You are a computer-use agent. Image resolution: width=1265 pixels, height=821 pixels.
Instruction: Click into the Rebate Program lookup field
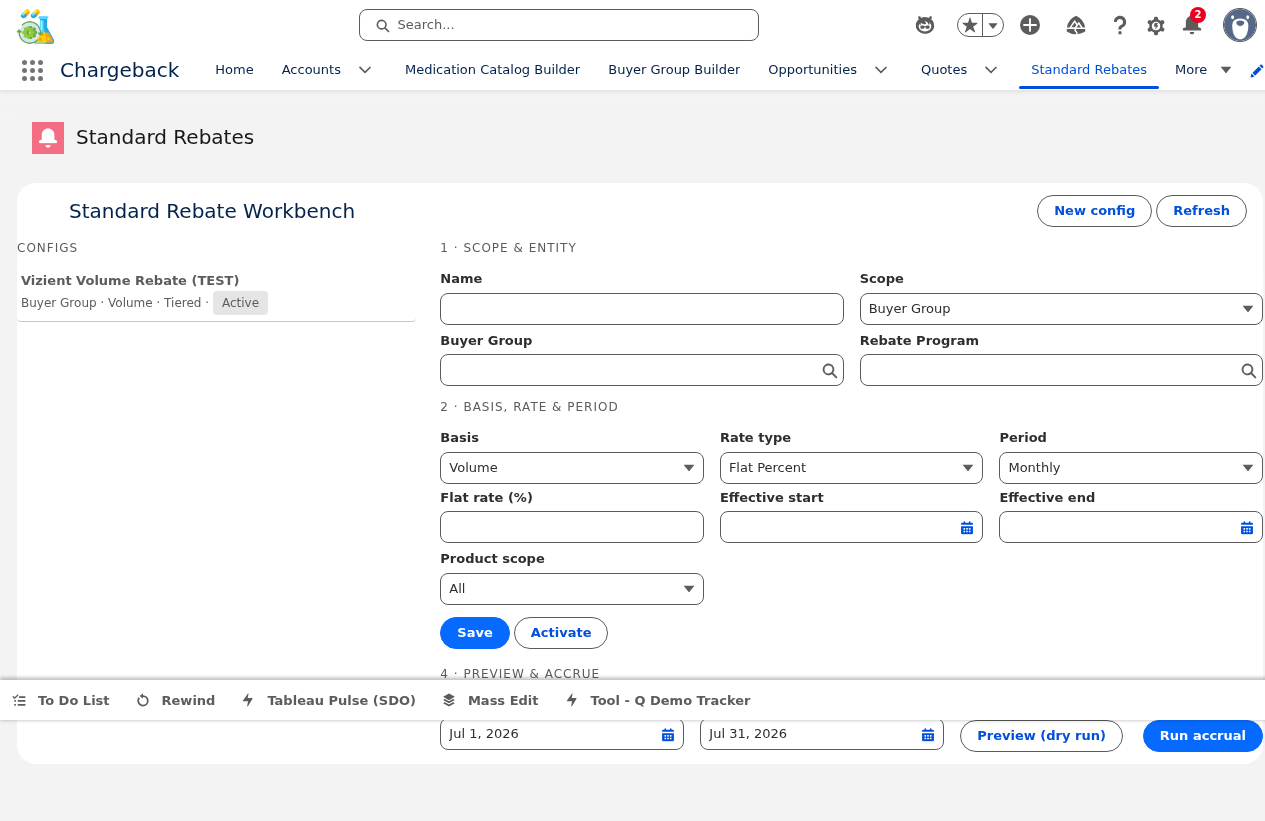tap(1061, 370)
